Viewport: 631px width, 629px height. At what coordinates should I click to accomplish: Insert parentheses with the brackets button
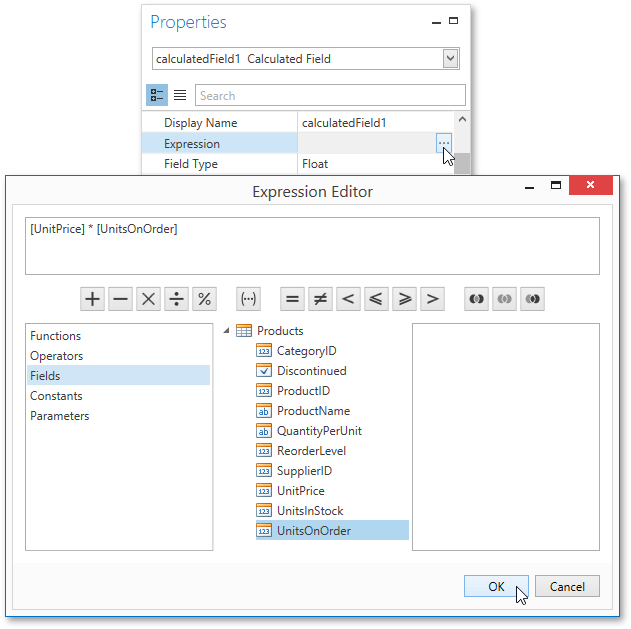[248, 299]
